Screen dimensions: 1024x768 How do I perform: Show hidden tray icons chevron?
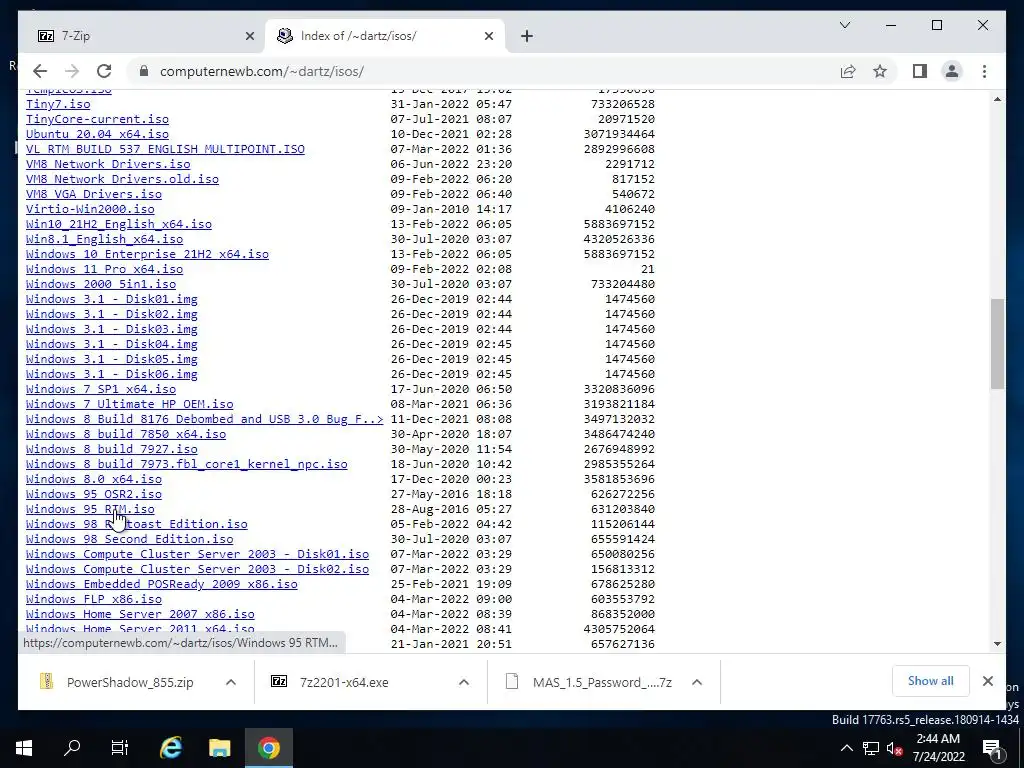pyautogui.click(x=846, y=748)
